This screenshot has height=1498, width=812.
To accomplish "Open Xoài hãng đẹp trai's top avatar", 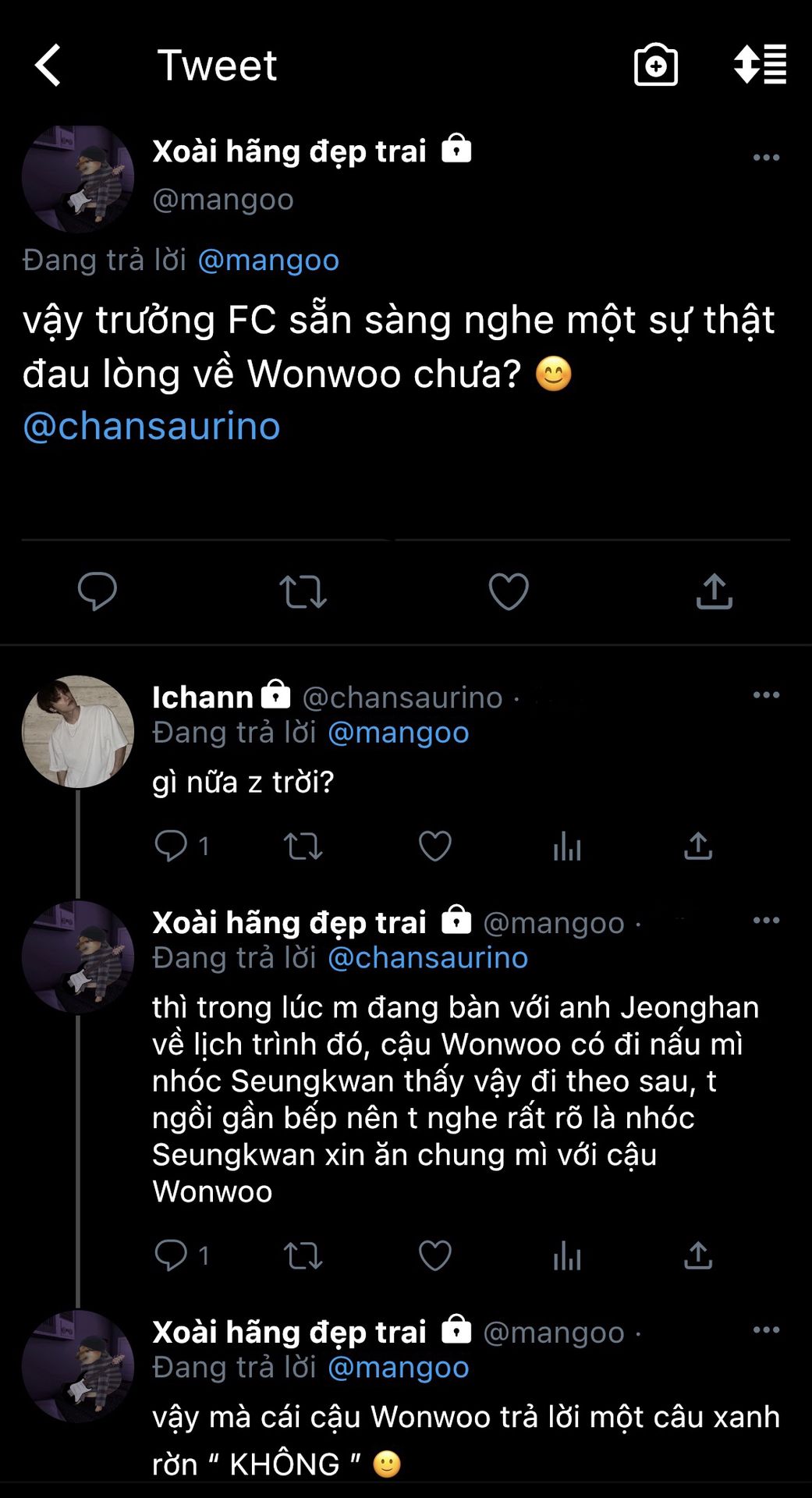I will click(78, 179).
